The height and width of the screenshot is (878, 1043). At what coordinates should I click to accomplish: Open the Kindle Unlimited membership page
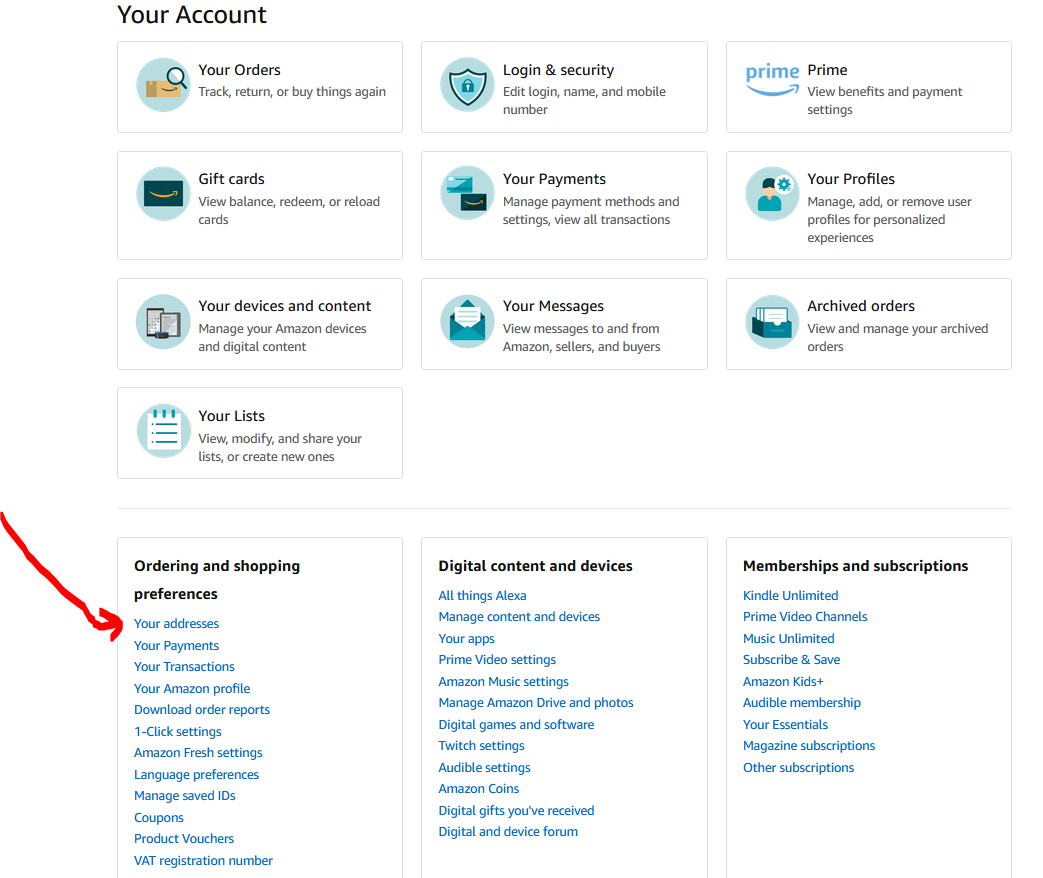790,595
